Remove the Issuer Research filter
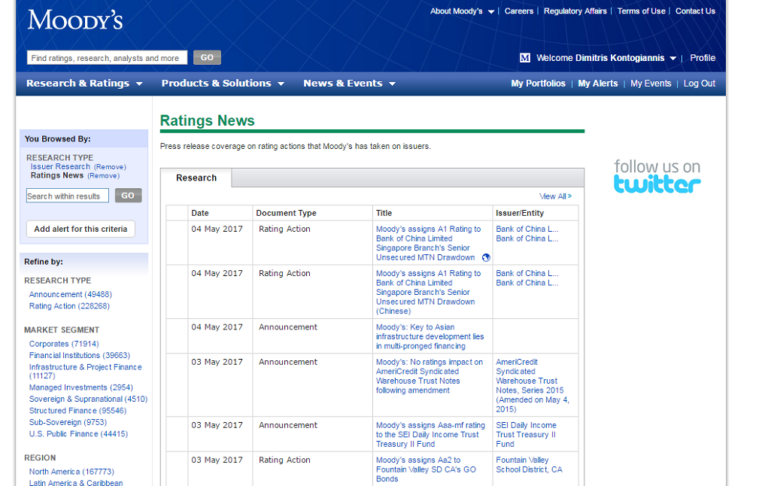768x486 pixels. click(x=110, y=167)
